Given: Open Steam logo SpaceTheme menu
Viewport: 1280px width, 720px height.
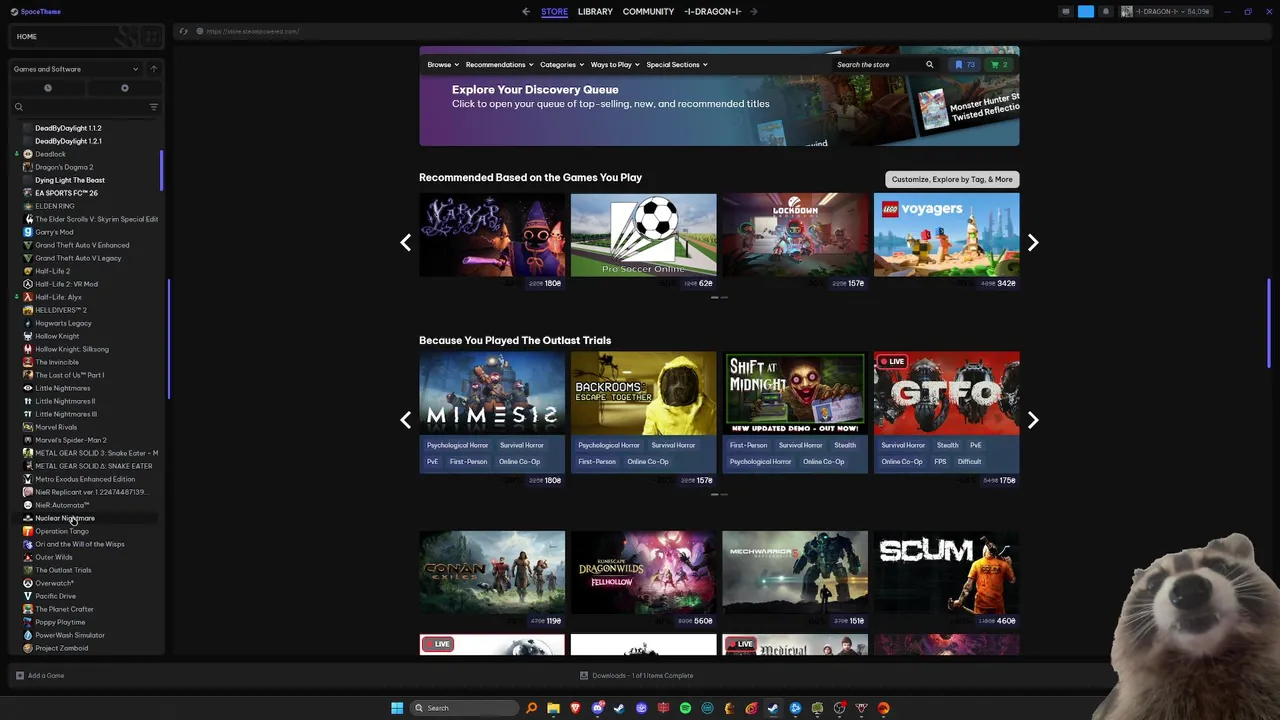Looking at the screenshot, I should tap(36, 12).
